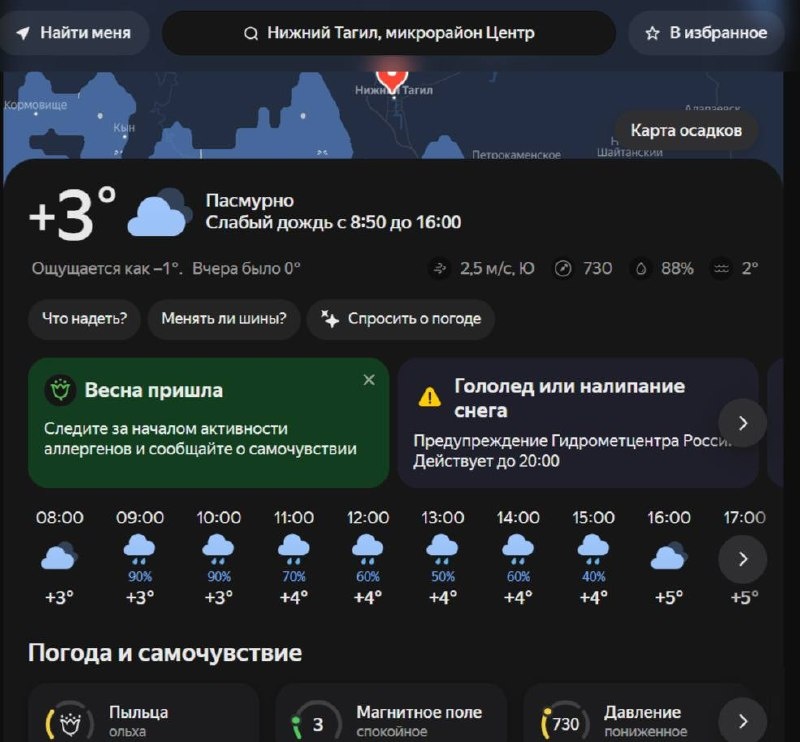Select the 12:00 hourly forecast entry
The image size is (800, 742).
(x=368, y=557)
